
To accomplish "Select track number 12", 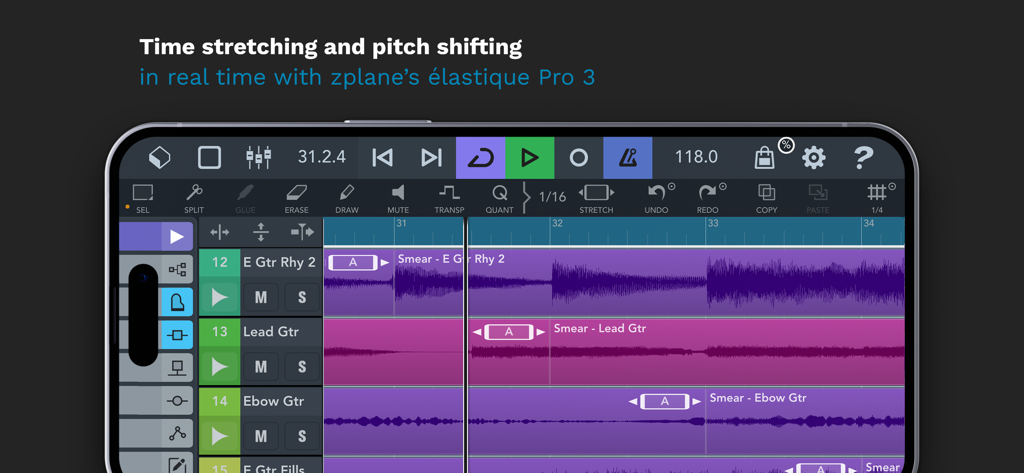I will pyautogui.click(x=219, y=262).
